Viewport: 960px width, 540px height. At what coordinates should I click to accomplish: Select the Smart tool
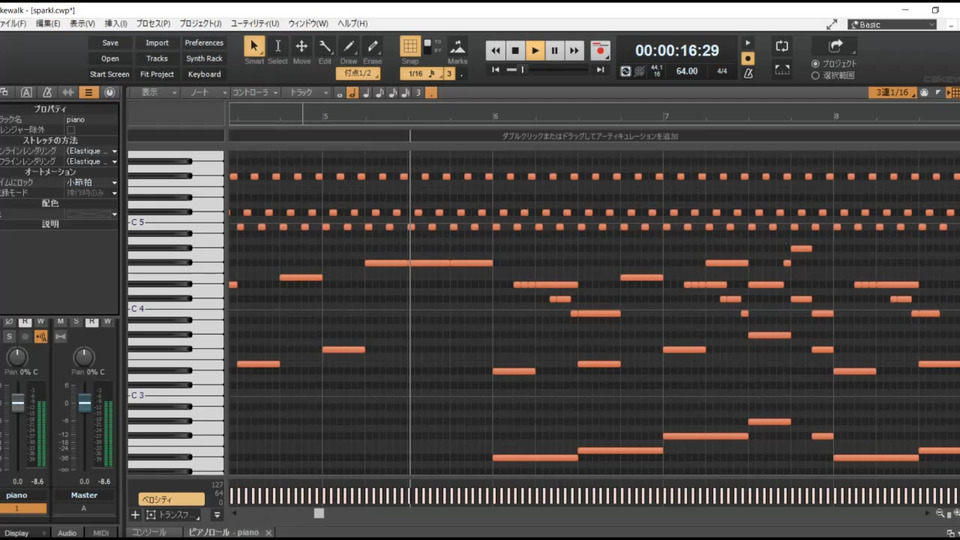click(x=254, y=47)
